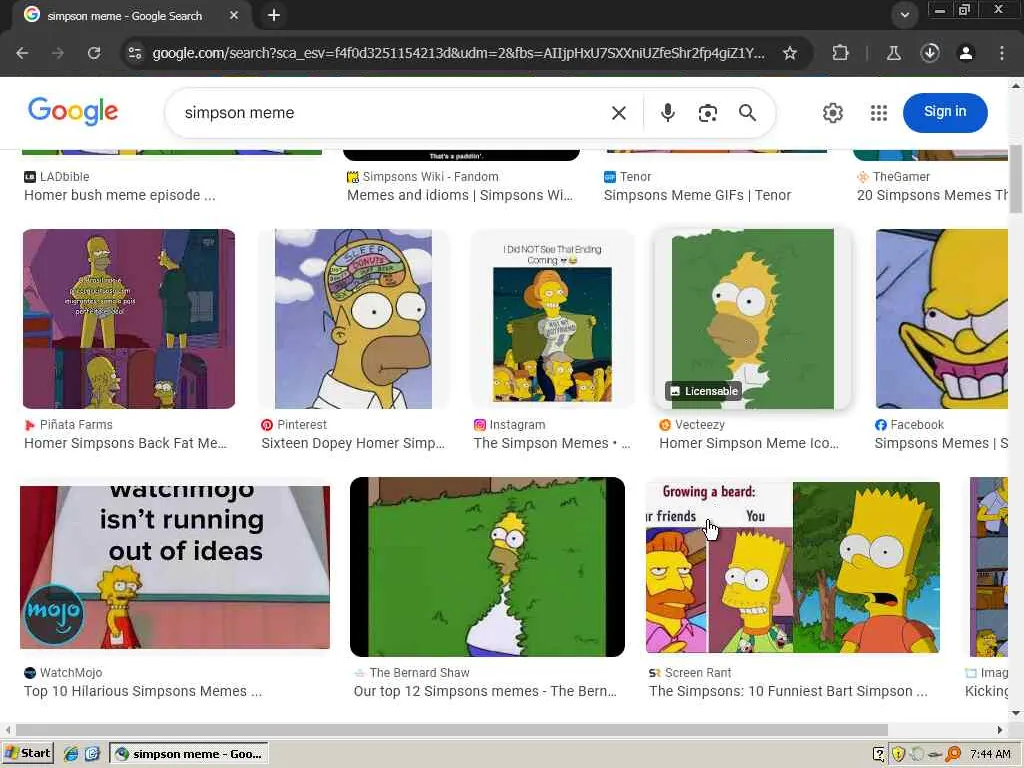The width and height of the screenshot is (1024, 768).
Task: Clear the search box with X
Action: pos(618,113)
